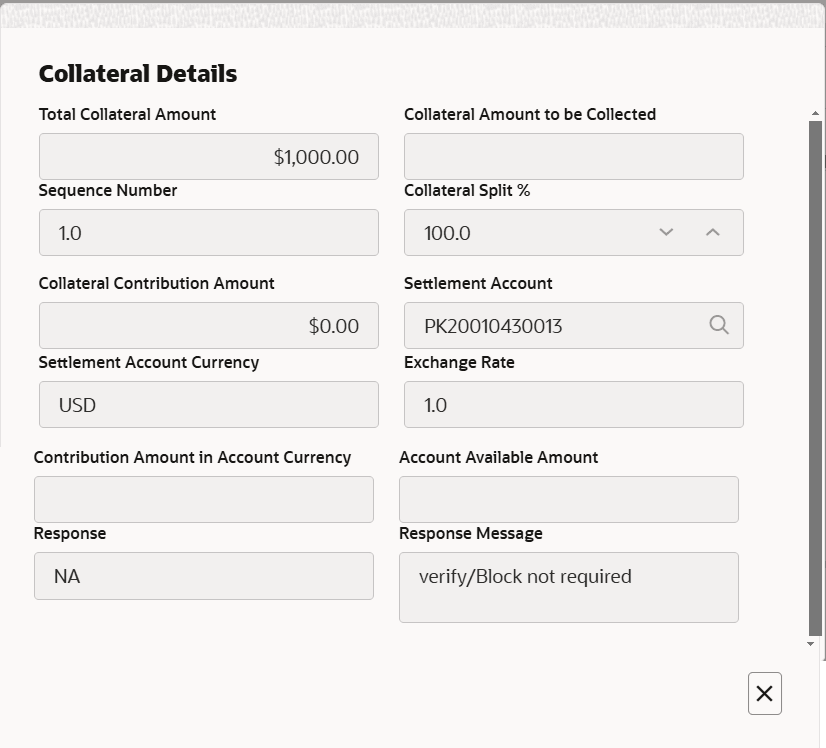Select the Account Available Amount field
Screen dimensions: 826x748
pos(568,499)
